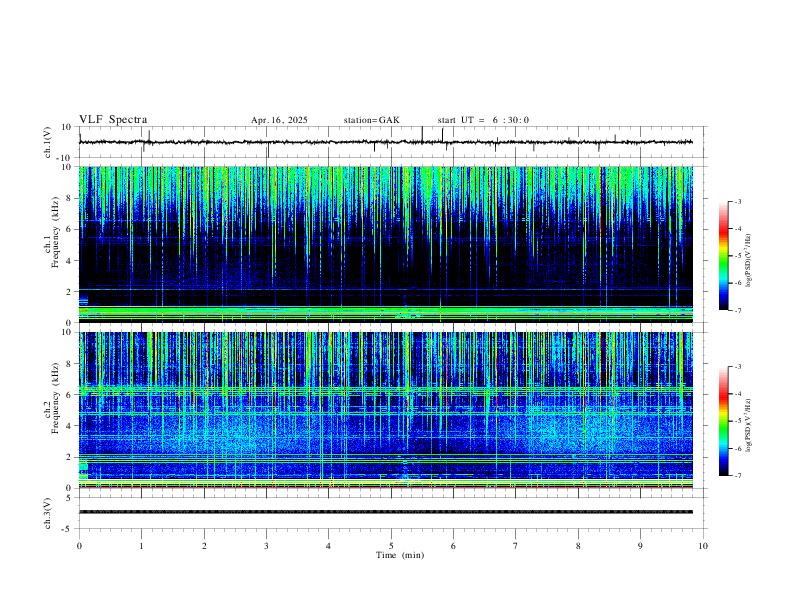
Task: Click the date 'Apr. 16, 2025'
Action: tap(279, 120)
